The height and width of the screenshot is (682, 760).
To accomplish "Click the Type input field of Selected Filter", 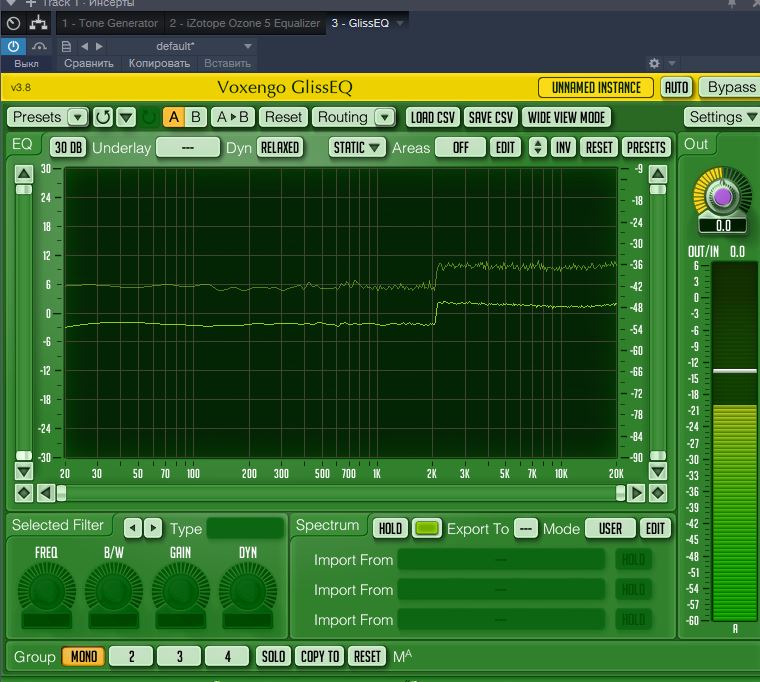I will click(245, 528).
